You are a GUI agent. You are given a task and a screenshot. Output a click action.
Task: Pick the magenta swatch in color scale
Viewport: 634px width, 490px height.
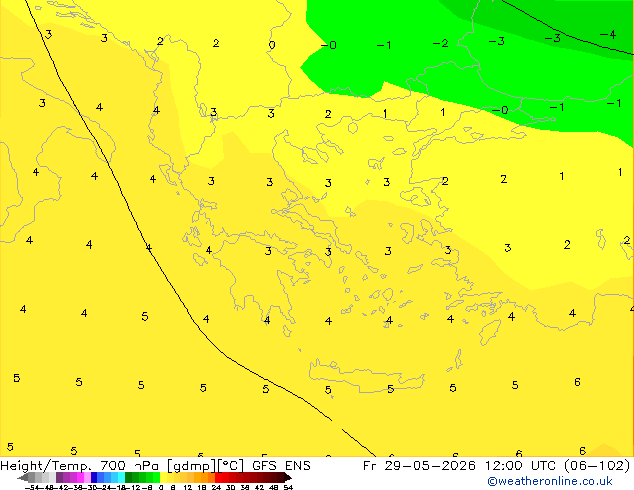(80, 477)
